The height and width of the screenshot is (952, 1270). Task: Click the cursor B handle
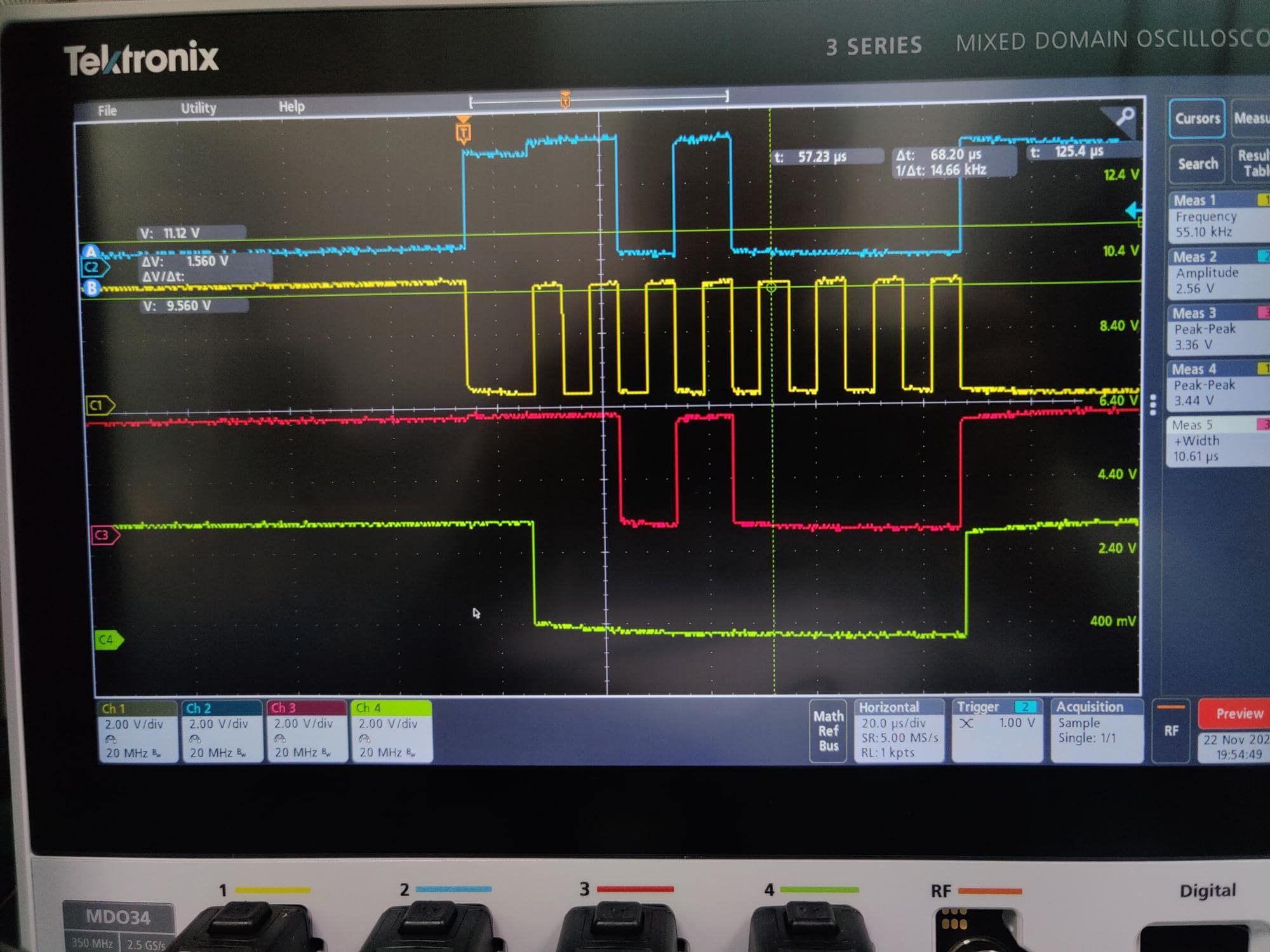coord(92,288)
